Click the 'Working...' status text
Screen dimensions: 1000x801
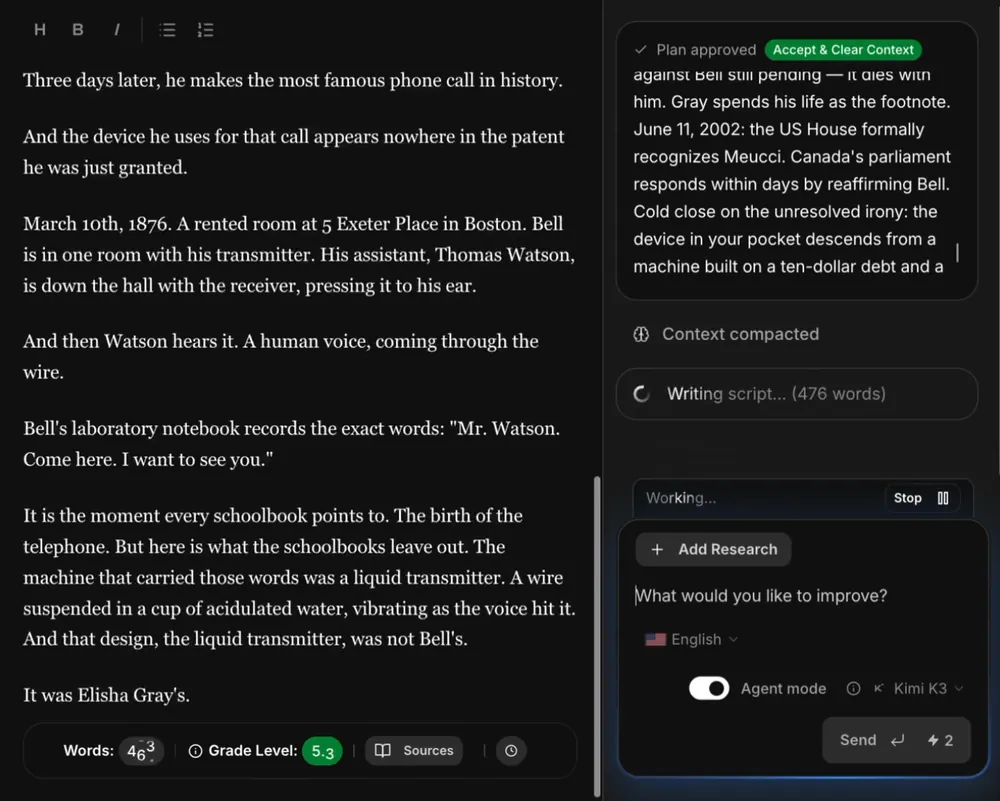click(x=680, y=498)
